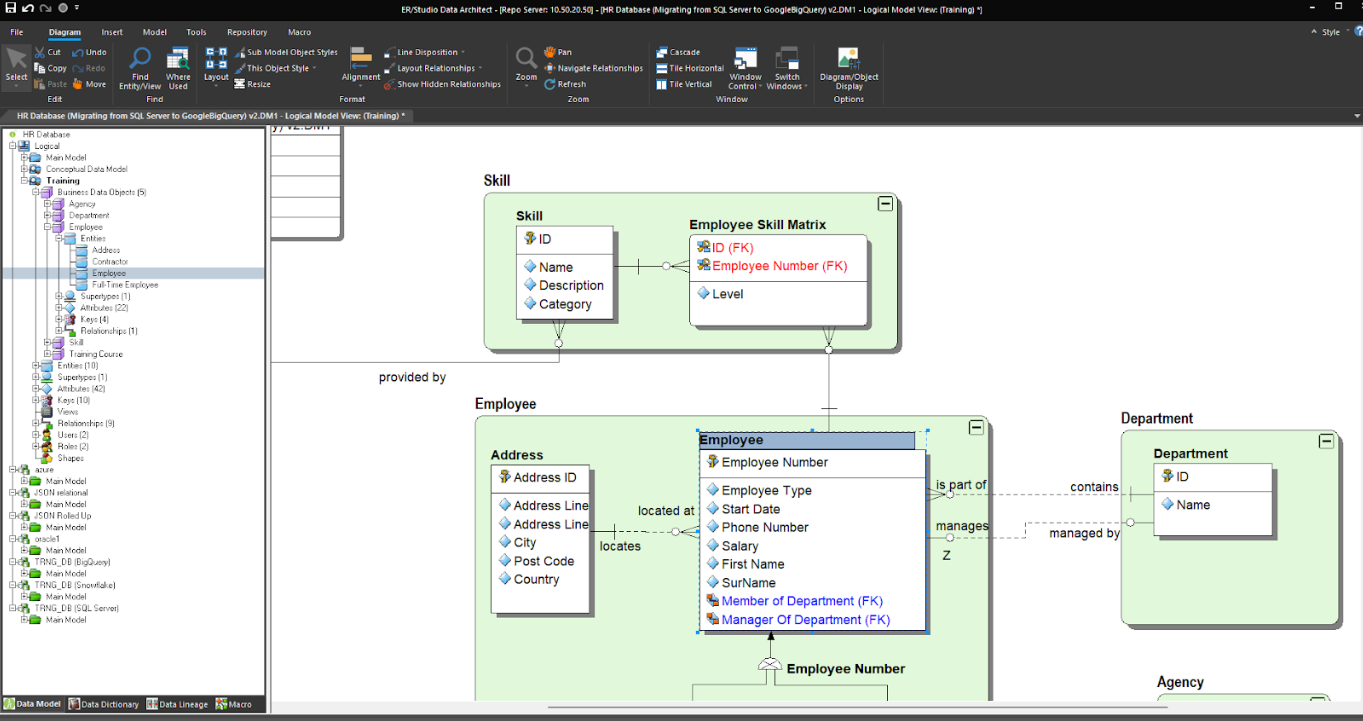Image resolution: width=1363 pixels, height=721 pixels.
Task: Click the Level attribute in Skill Matrix
Action: click(x=728, y=294)
